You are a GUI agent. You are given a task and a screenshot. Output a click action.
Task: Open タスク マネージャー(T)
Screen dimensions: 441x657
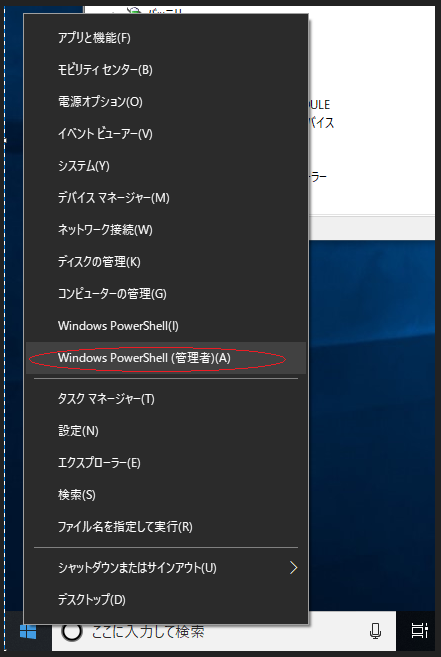[166, 398]
